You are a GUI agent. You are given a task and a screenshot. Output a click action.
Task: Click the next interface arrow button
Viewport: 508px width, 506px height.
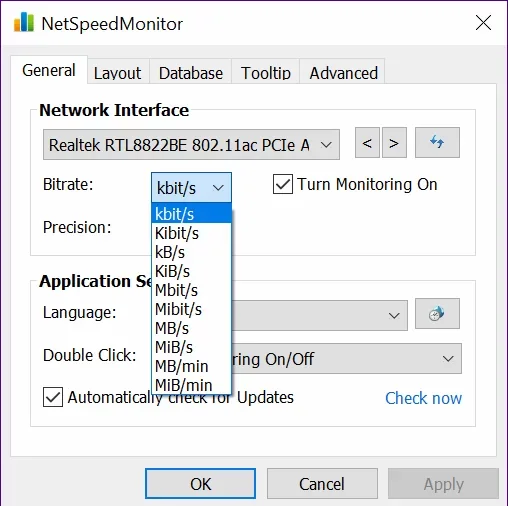(x=394, y=142)
